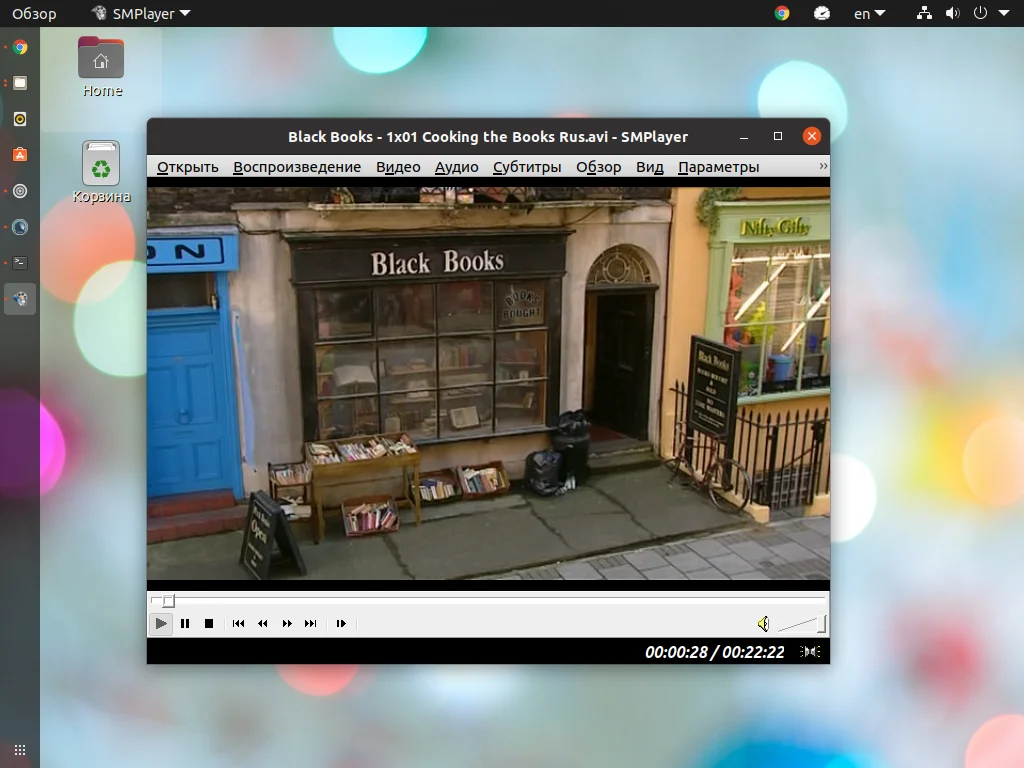
Task: Click the concentric-circle app icon in dock
Action: coord(20,191)
